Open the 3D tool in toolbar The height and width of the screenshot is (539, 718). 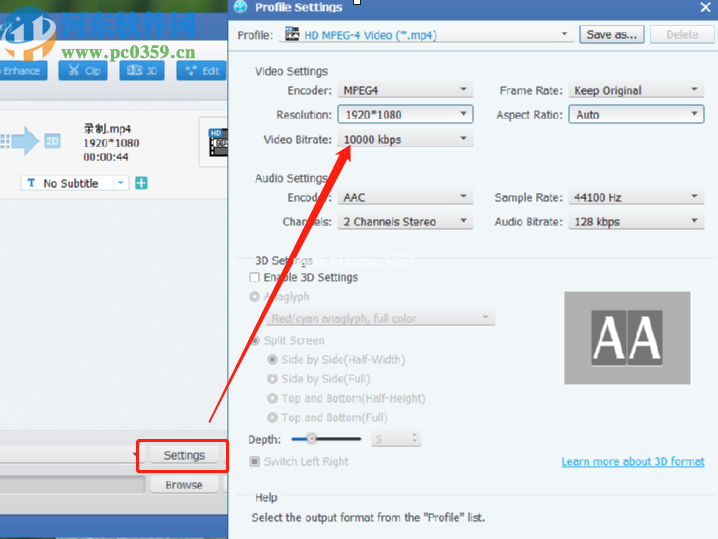pyautogui.click(x=141, y=71)
